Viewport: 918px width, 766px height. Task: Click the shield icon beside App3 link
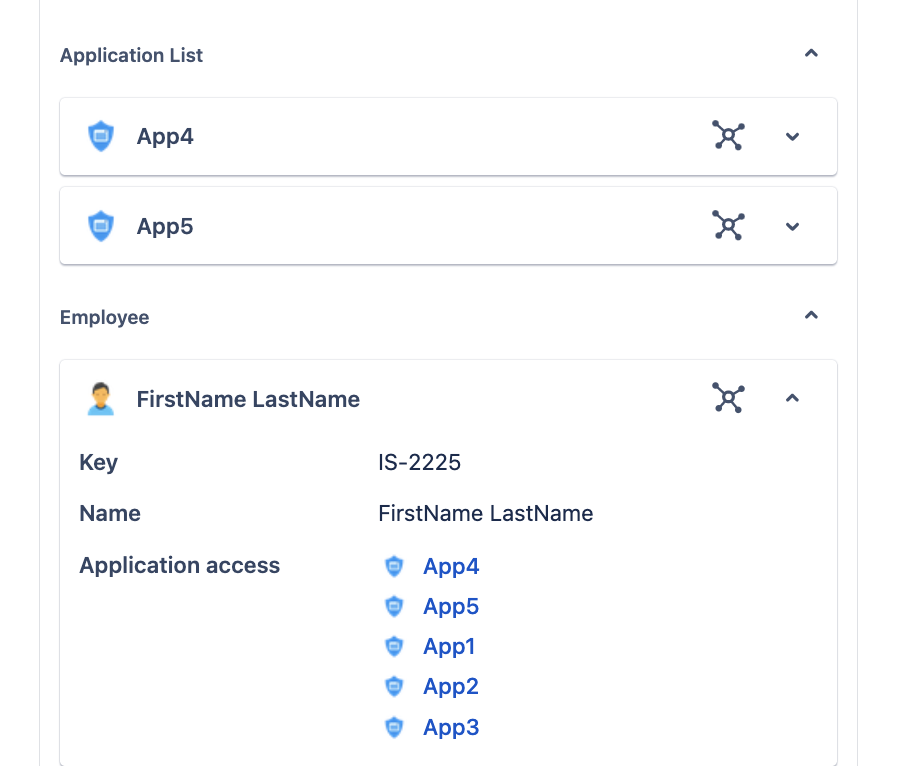[x=394, y=727]
